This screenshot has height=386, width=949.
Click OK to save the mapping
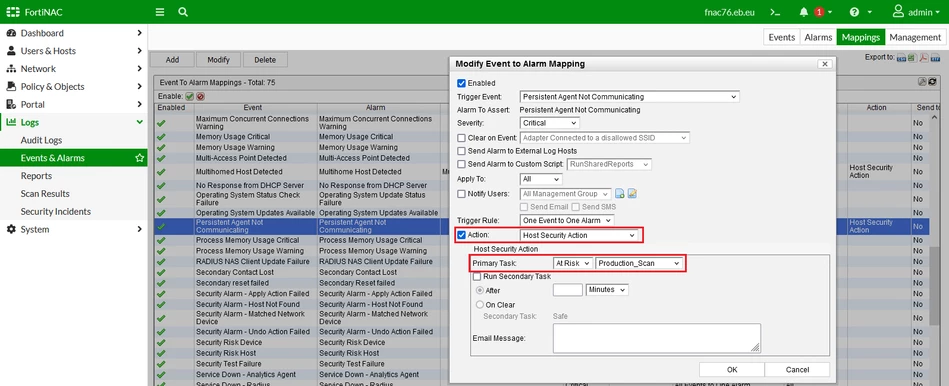(732, 370)
